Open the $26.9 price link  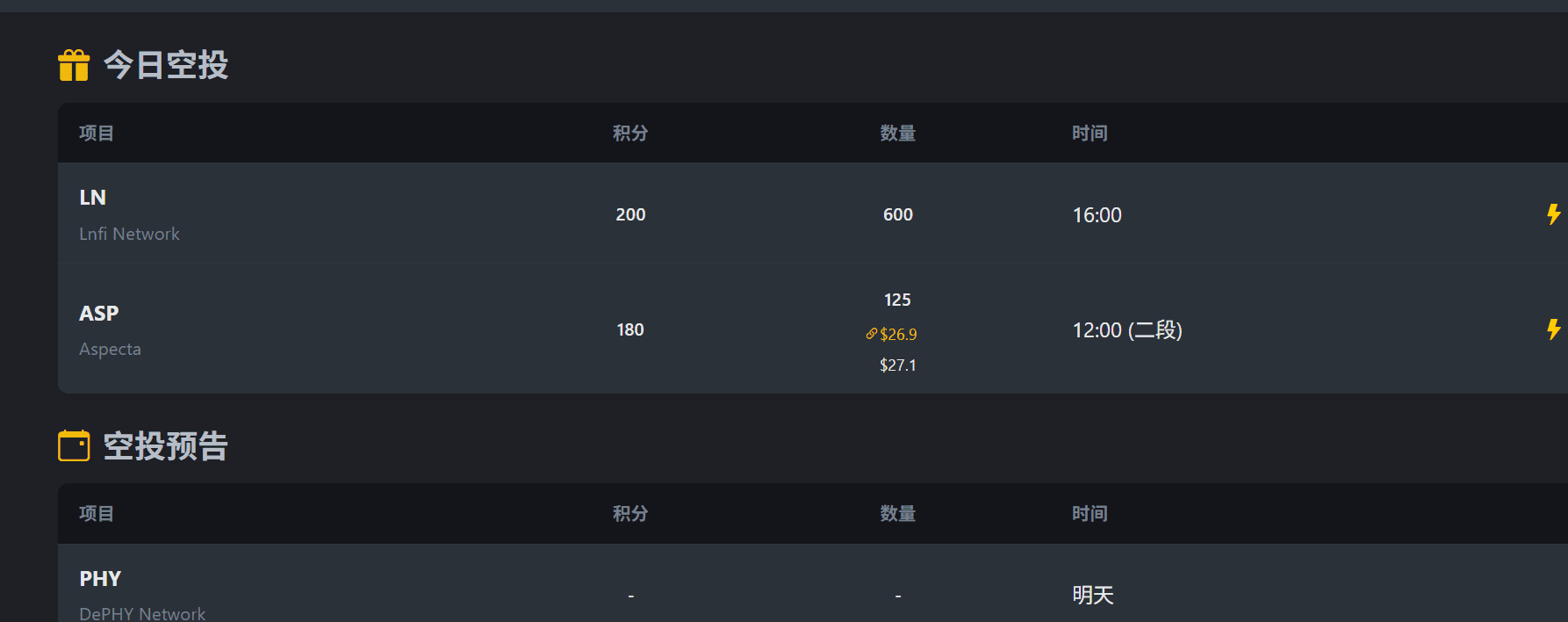point(898,334)
